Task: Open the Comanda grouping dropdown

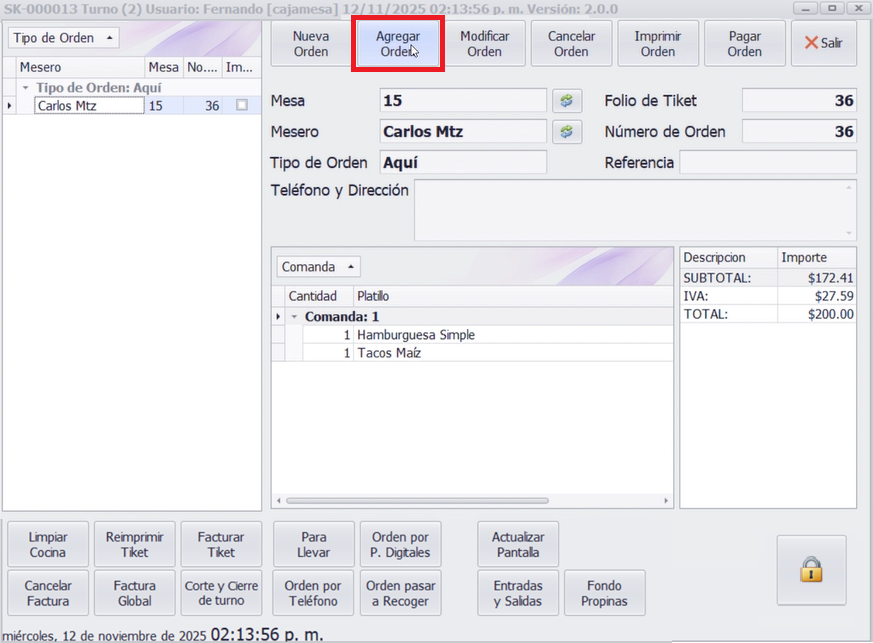Action: (x=317, y=267)
